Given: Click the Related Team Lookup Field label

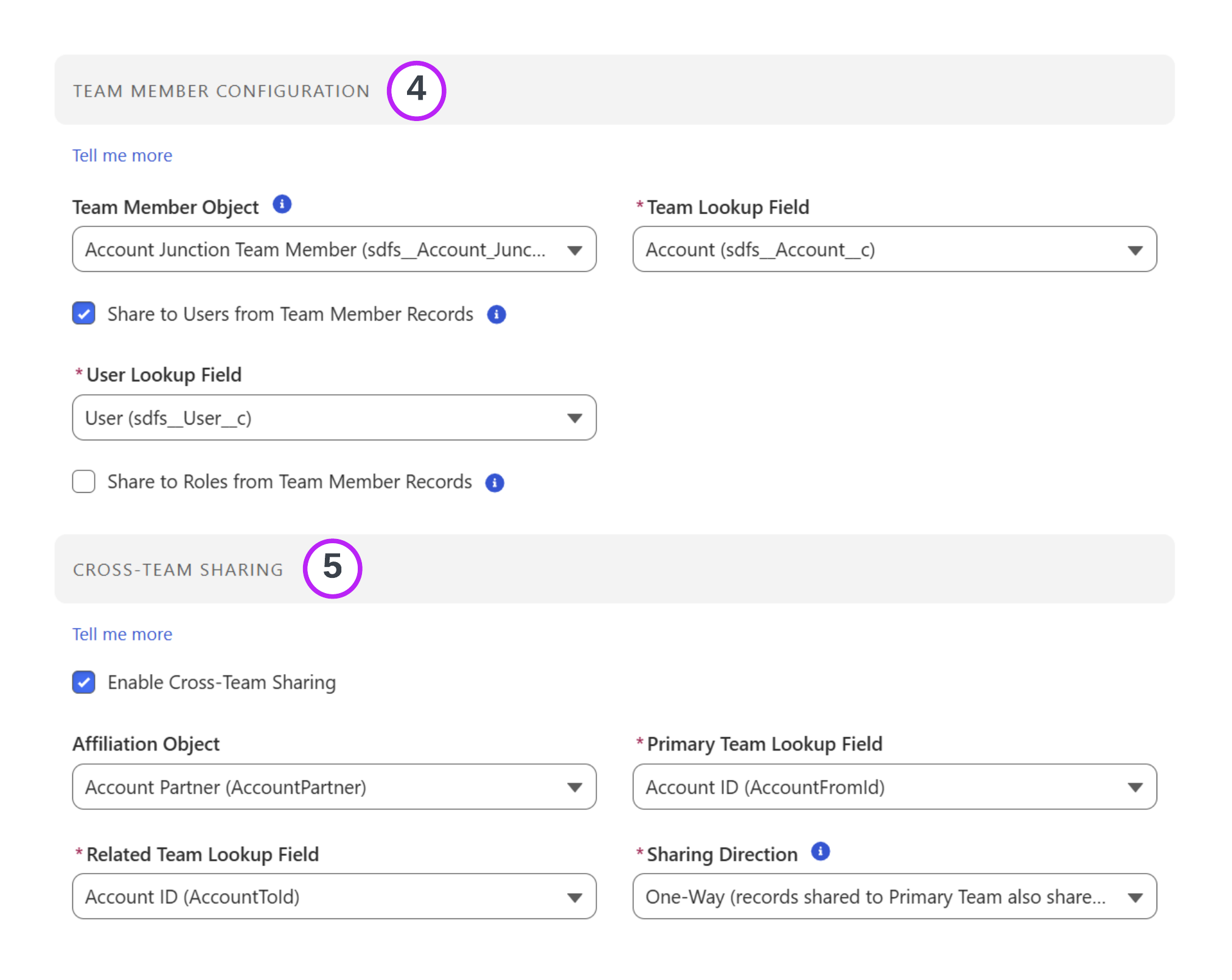Looking at the screenshot, I should pyautogui.click(x=203, y=855).
